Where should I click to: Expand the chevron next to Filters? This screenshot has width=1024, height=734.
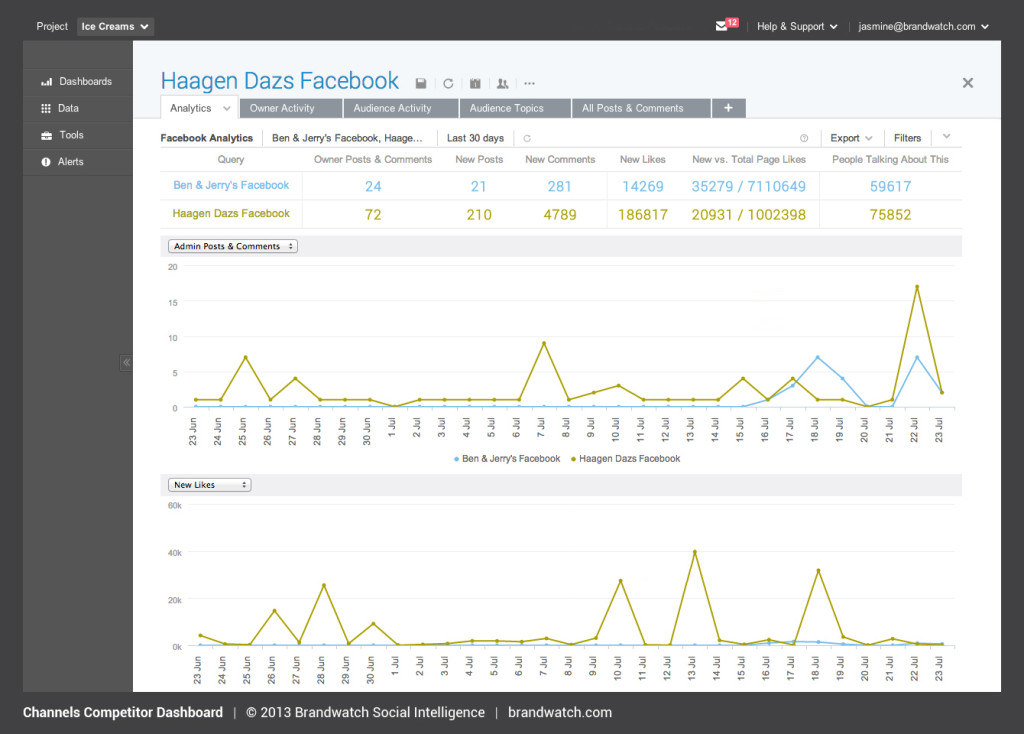tap(946, 136)
